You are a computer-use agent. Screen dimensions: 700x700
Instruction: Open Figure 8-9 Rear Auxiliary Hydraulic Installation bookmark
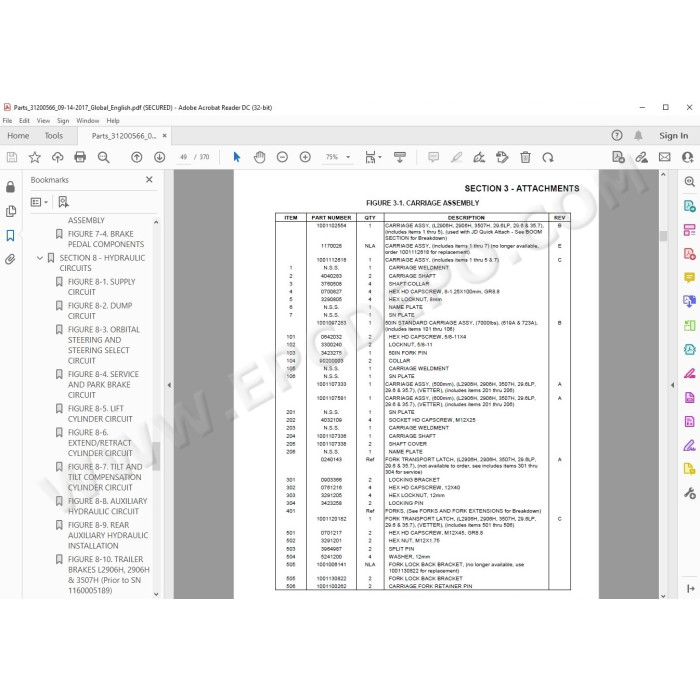(108, 535)
